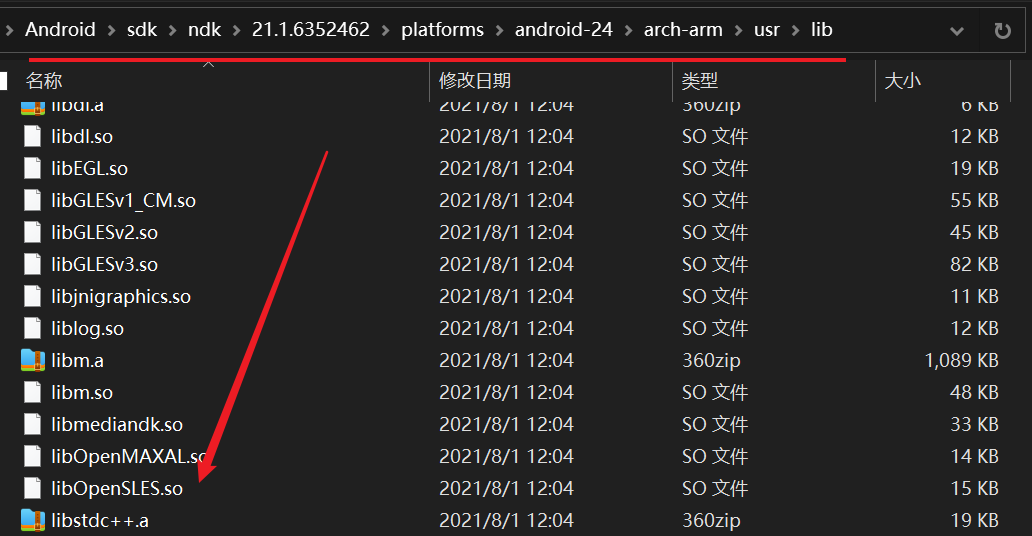Select the libGLESv1_CM.so file name
Image resolution: width=1032 pixels, height=536 pixels.
[124, 200]
